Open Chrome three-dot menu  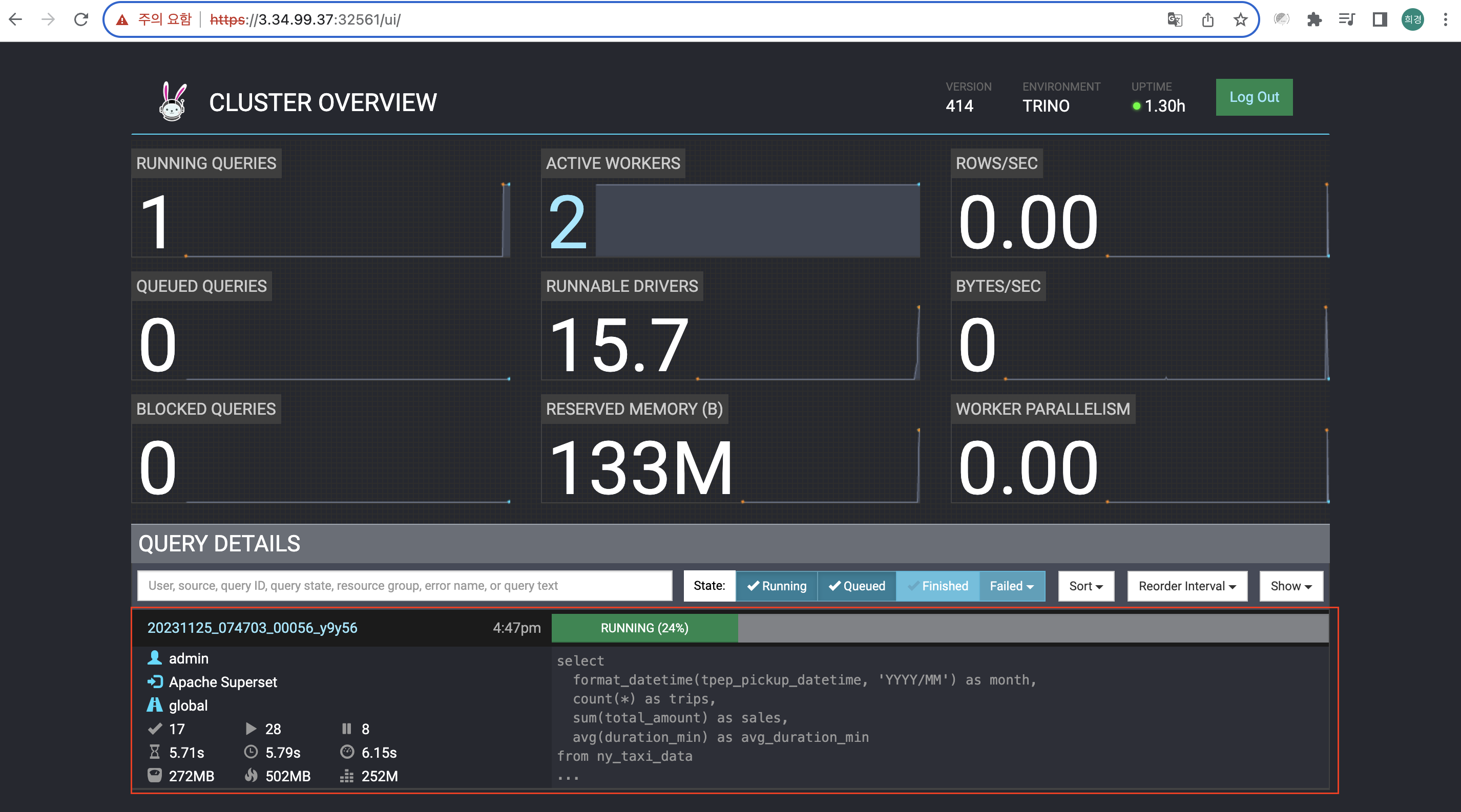coord(1445,20)
